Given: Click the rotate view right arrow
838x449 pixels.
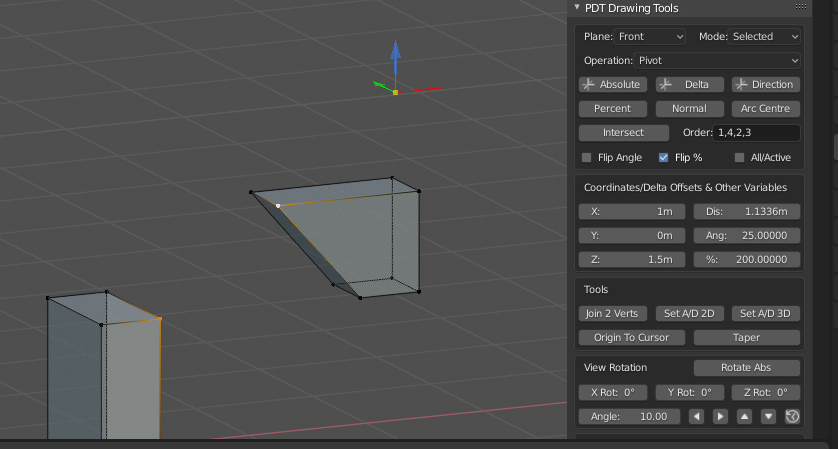Looking at the screenshot, I should [720, 416].
